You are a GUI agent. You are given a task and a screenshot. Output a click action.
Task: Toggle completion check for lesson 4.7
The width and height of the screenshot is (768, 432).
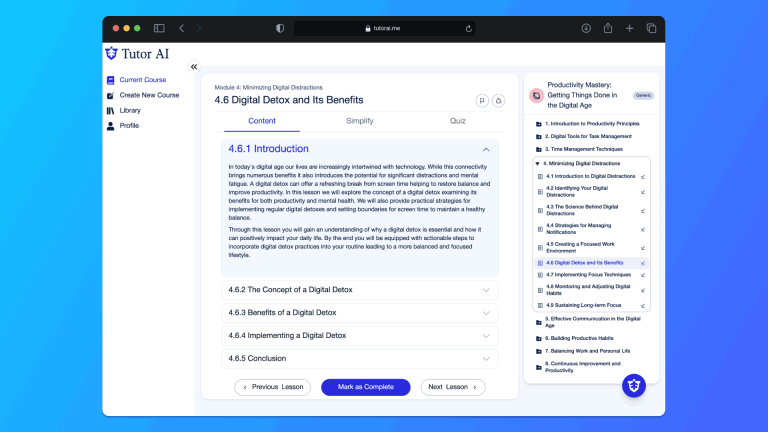[x=643, y=274]
